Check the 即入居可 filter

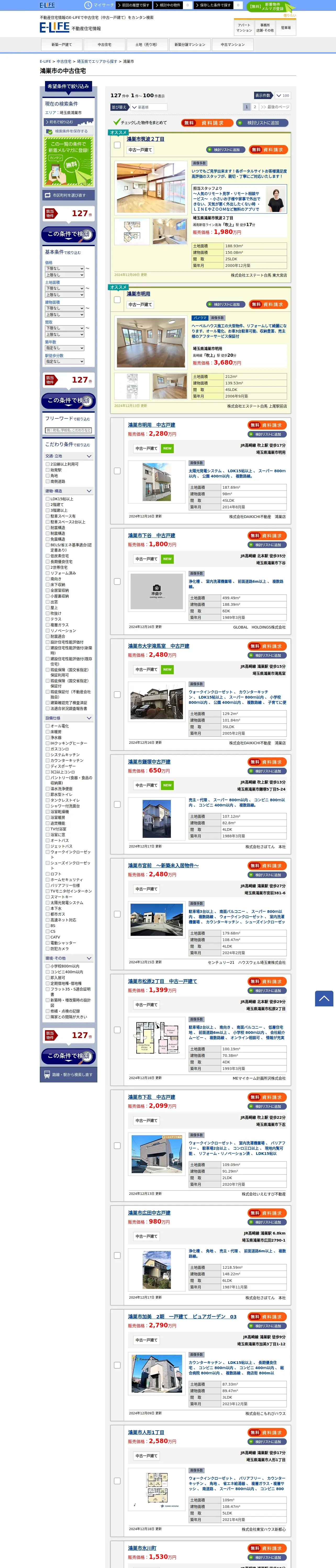click(48, 978)
